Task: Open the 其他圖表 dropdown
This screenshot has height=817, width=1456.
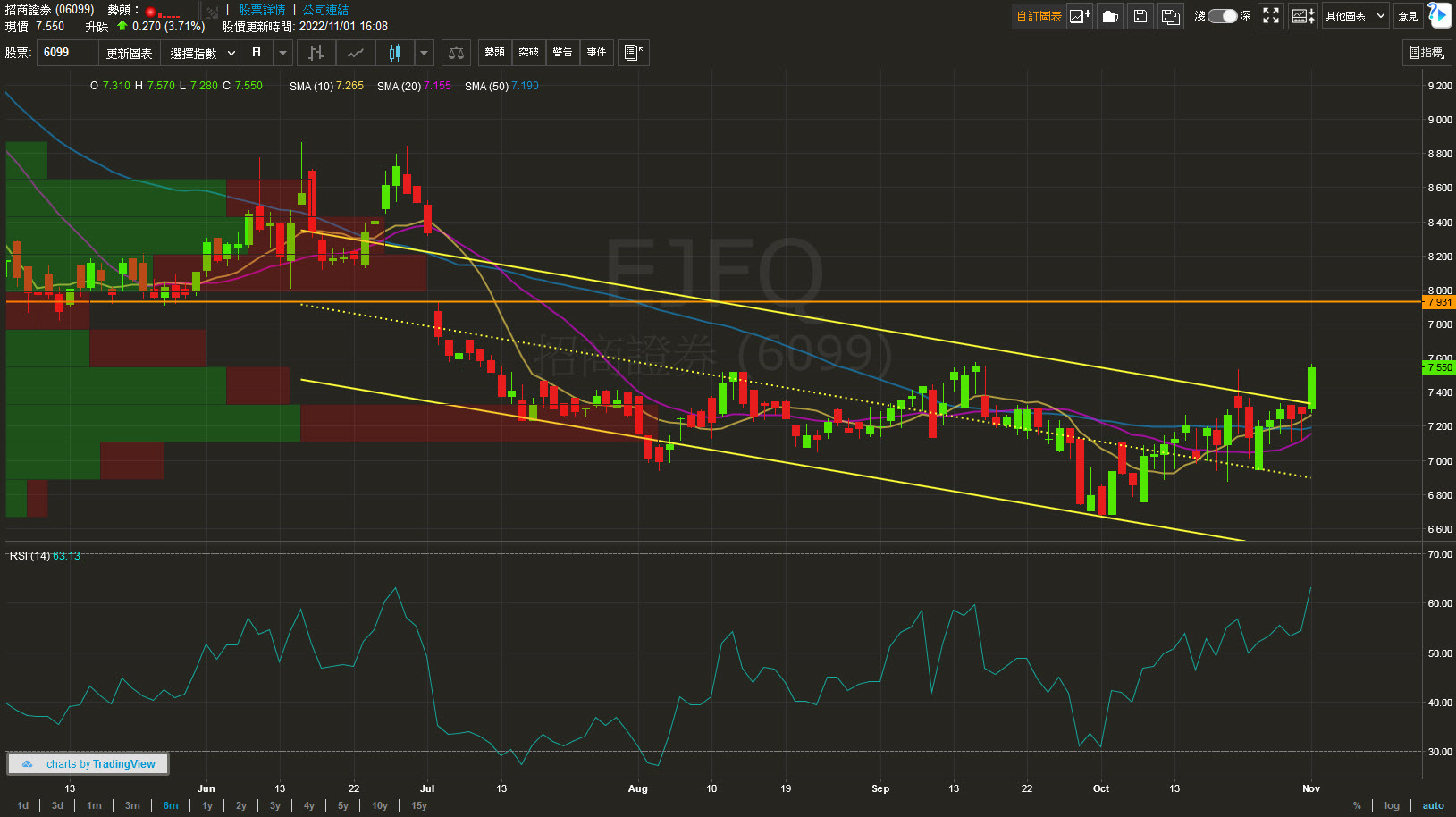Action: tap(1355, 16)
